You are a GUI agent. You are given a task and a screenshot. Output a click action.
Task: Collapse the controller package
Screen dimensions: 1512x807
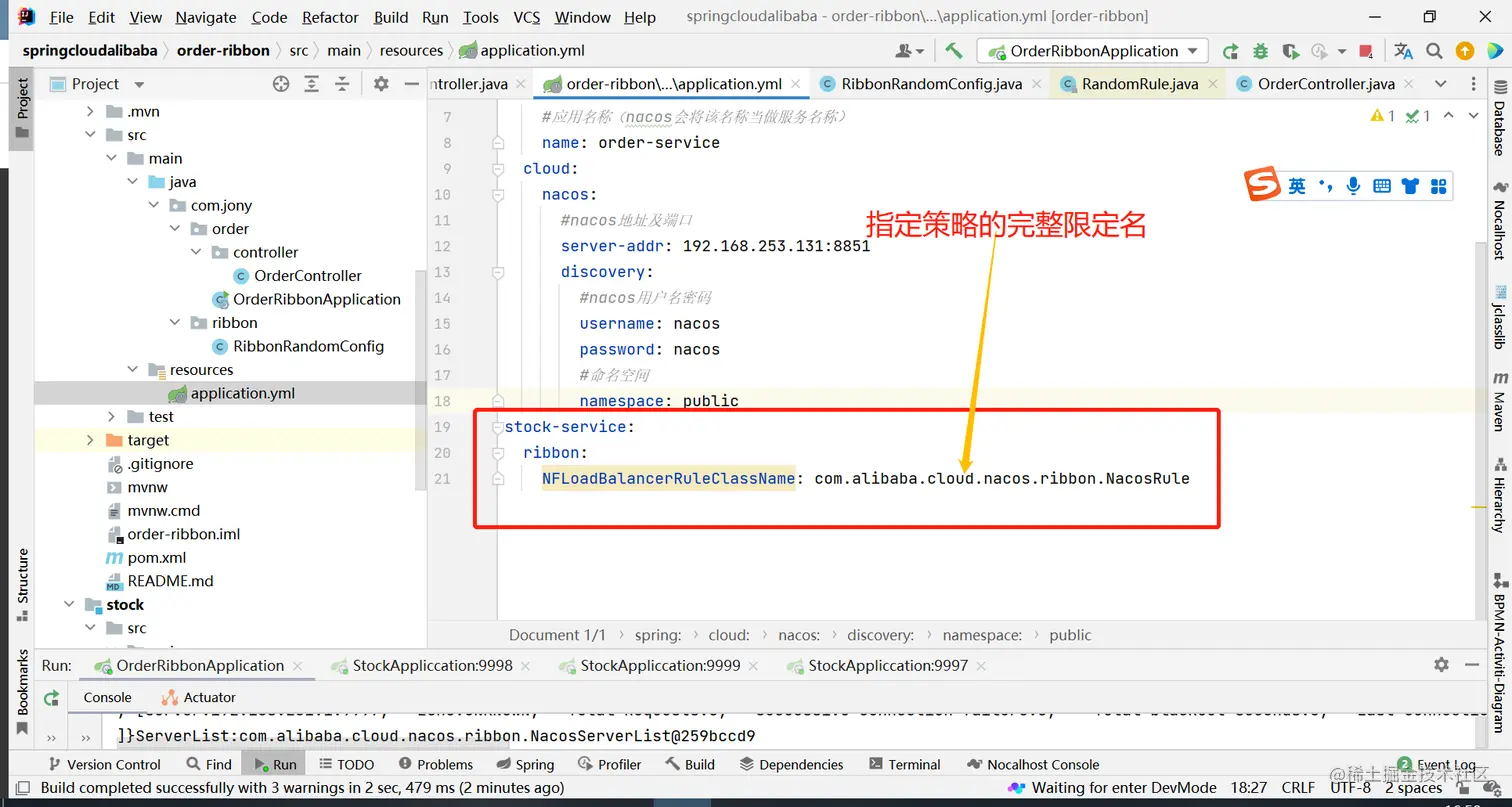coord(195,252)
